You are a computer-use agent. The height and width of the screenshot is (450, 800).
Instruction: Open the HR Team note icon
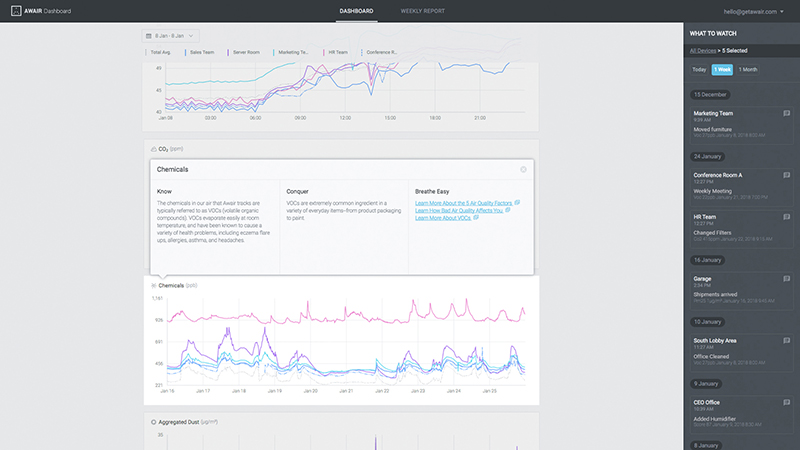click(x=787, y=216)
